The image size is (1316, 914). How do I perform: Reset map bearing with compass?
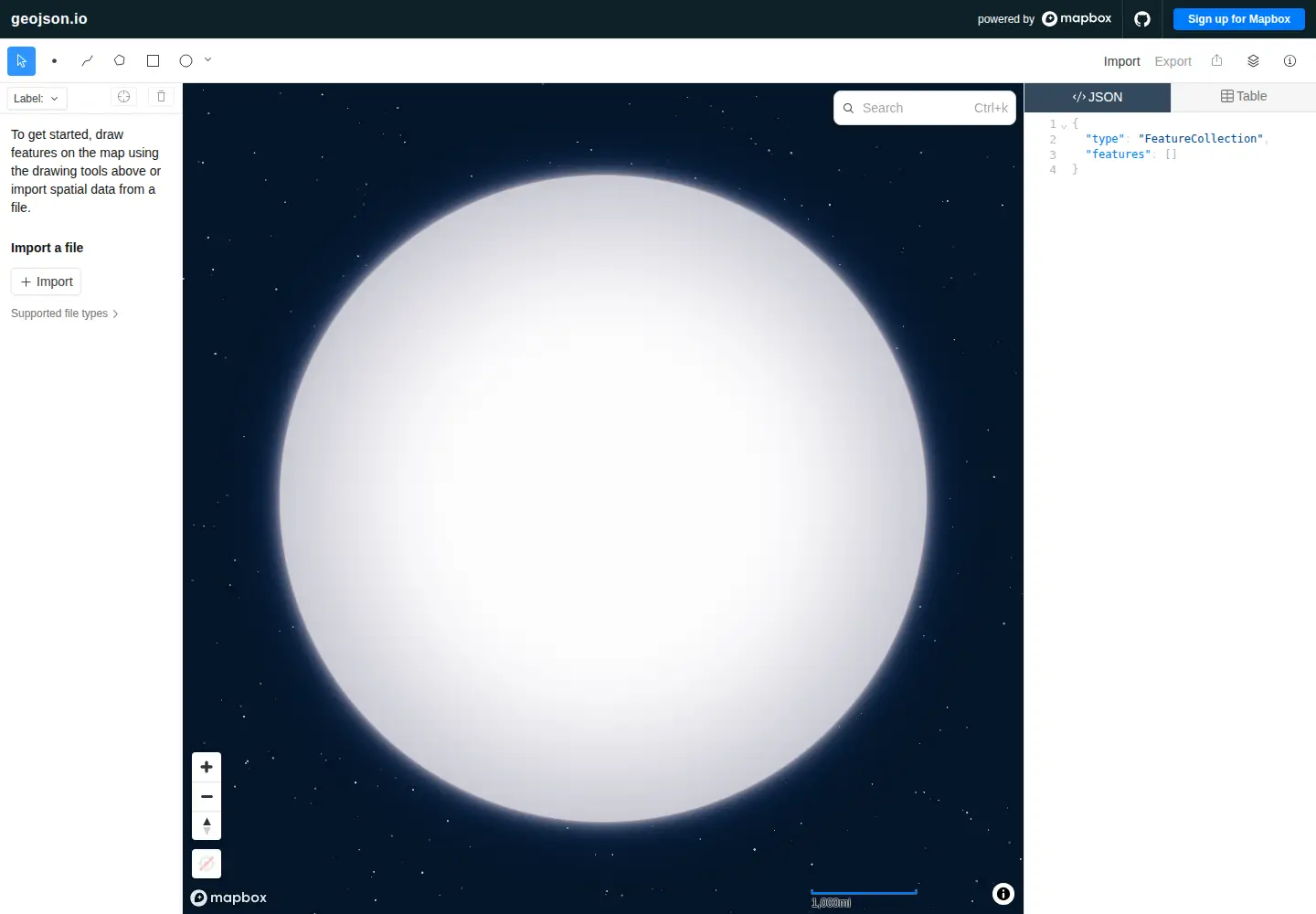tap(207, 825)
